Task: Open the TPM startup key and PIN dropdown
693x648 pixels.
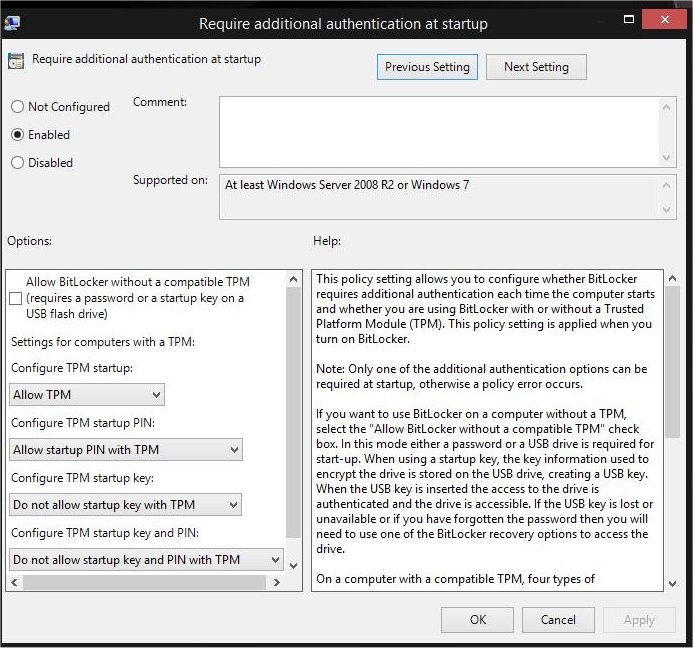Action: click(146, 560)
